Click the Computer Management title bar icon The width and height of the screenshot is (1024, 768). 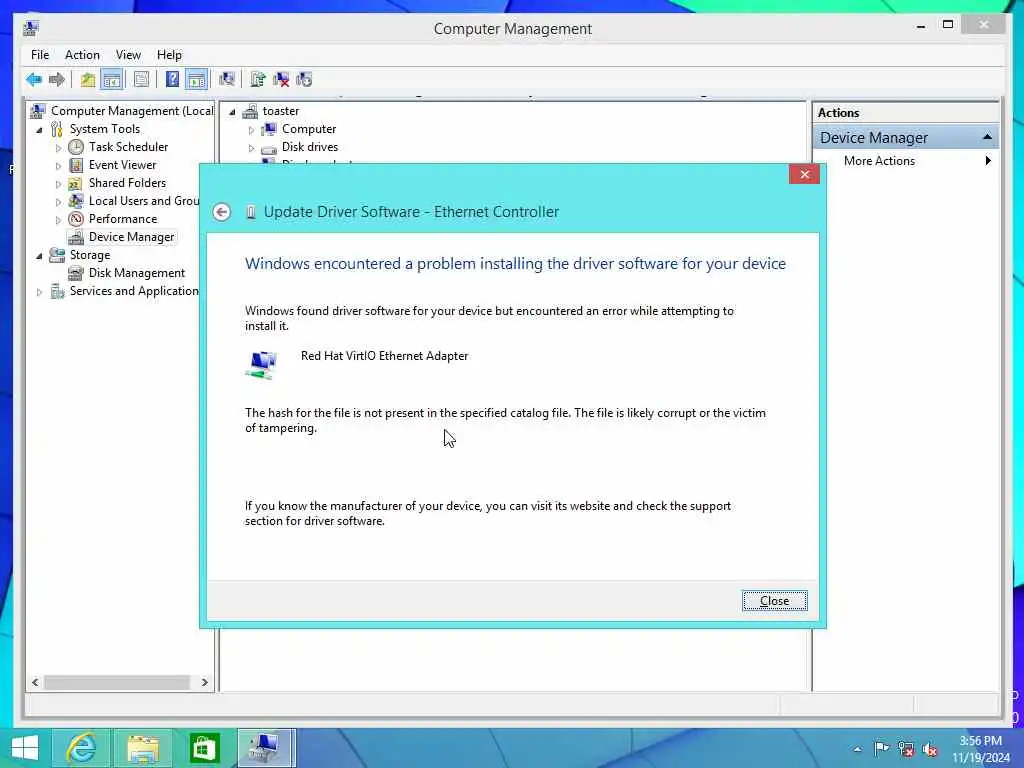coord(31,28)
